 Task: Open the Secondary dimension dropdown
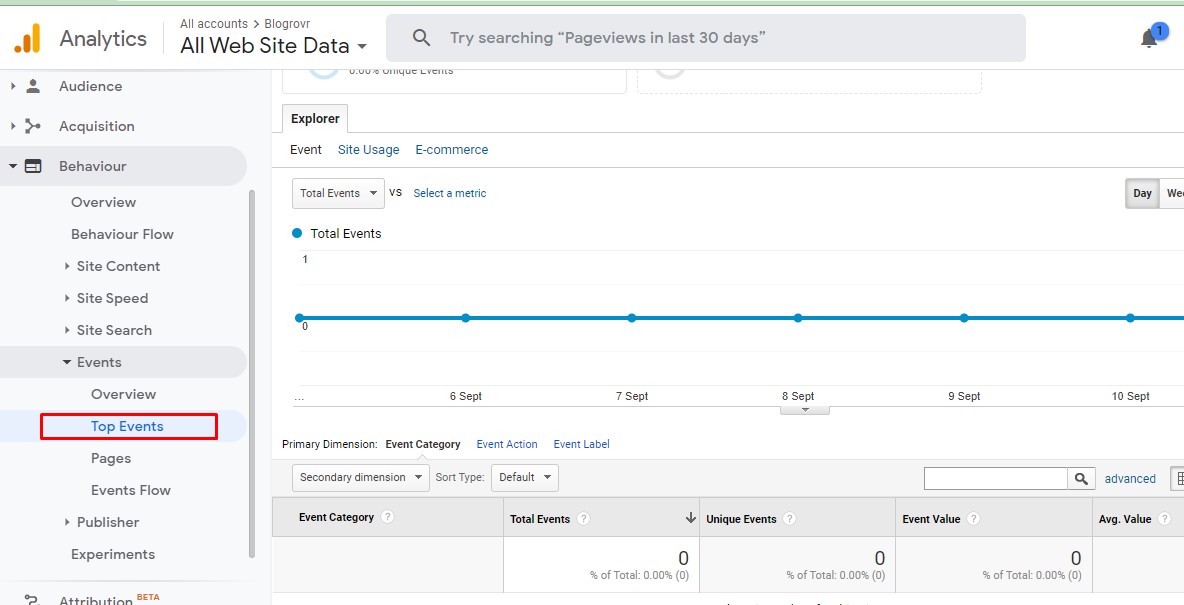click(361, 477)
